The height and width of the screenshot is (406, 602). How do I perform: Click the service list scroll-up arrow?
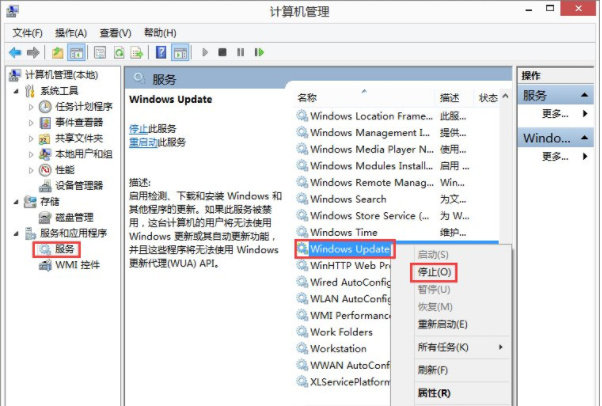505,96
